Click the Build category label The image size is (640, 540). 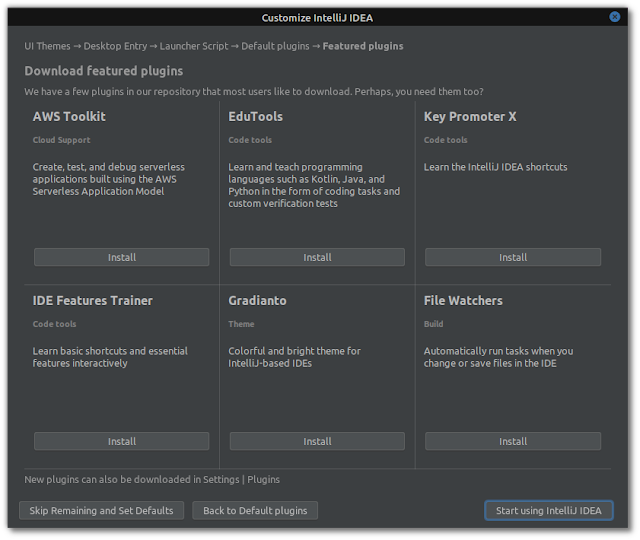click(433, 324)
